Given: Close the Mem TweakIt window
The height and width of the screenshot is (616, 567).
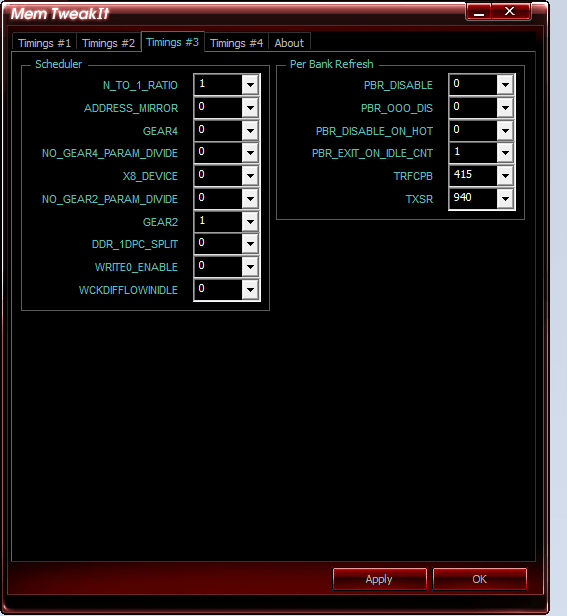Looking at the screenshot, I should [510, 12].
